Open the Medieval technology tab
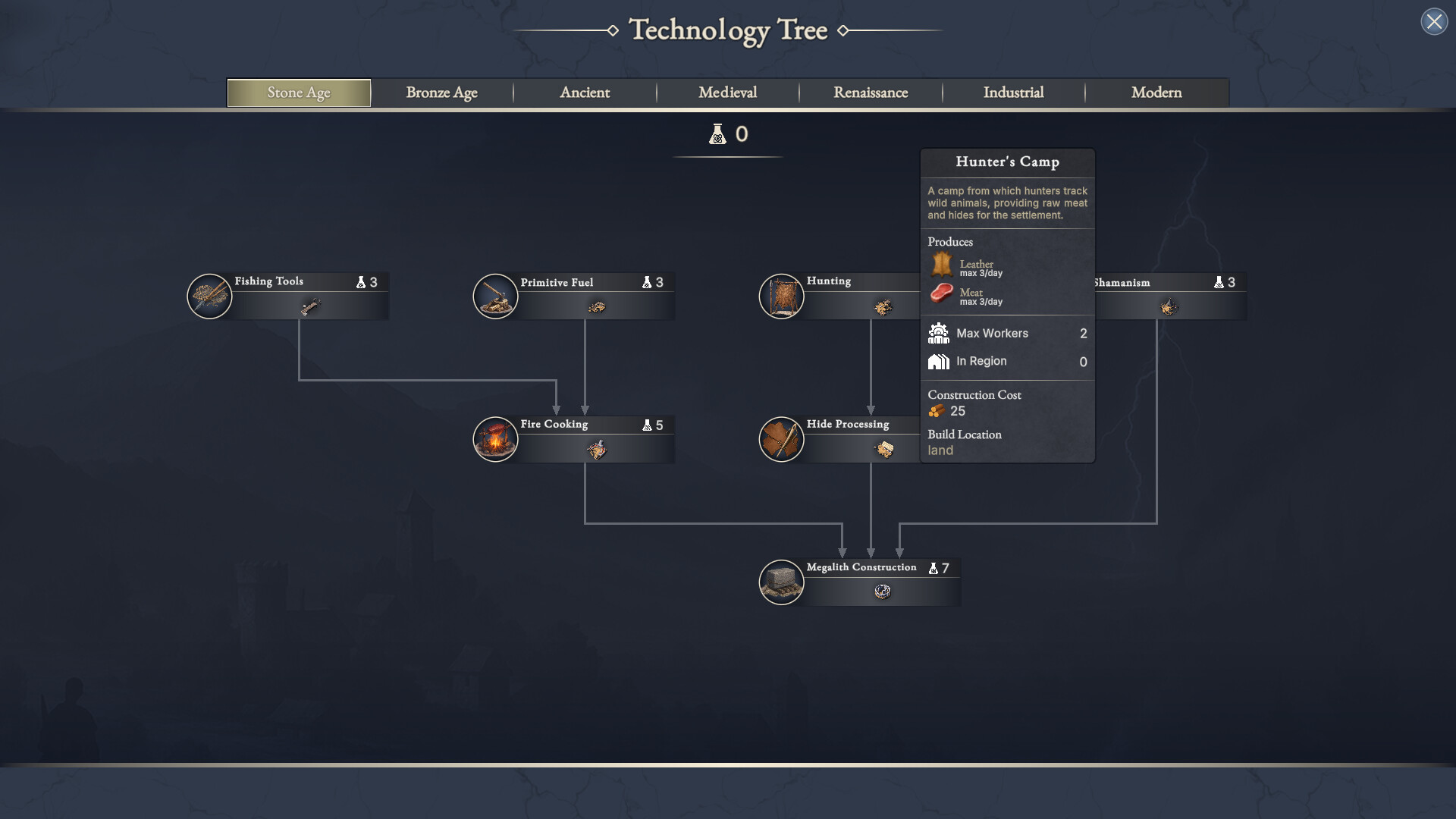 [727, 92]
